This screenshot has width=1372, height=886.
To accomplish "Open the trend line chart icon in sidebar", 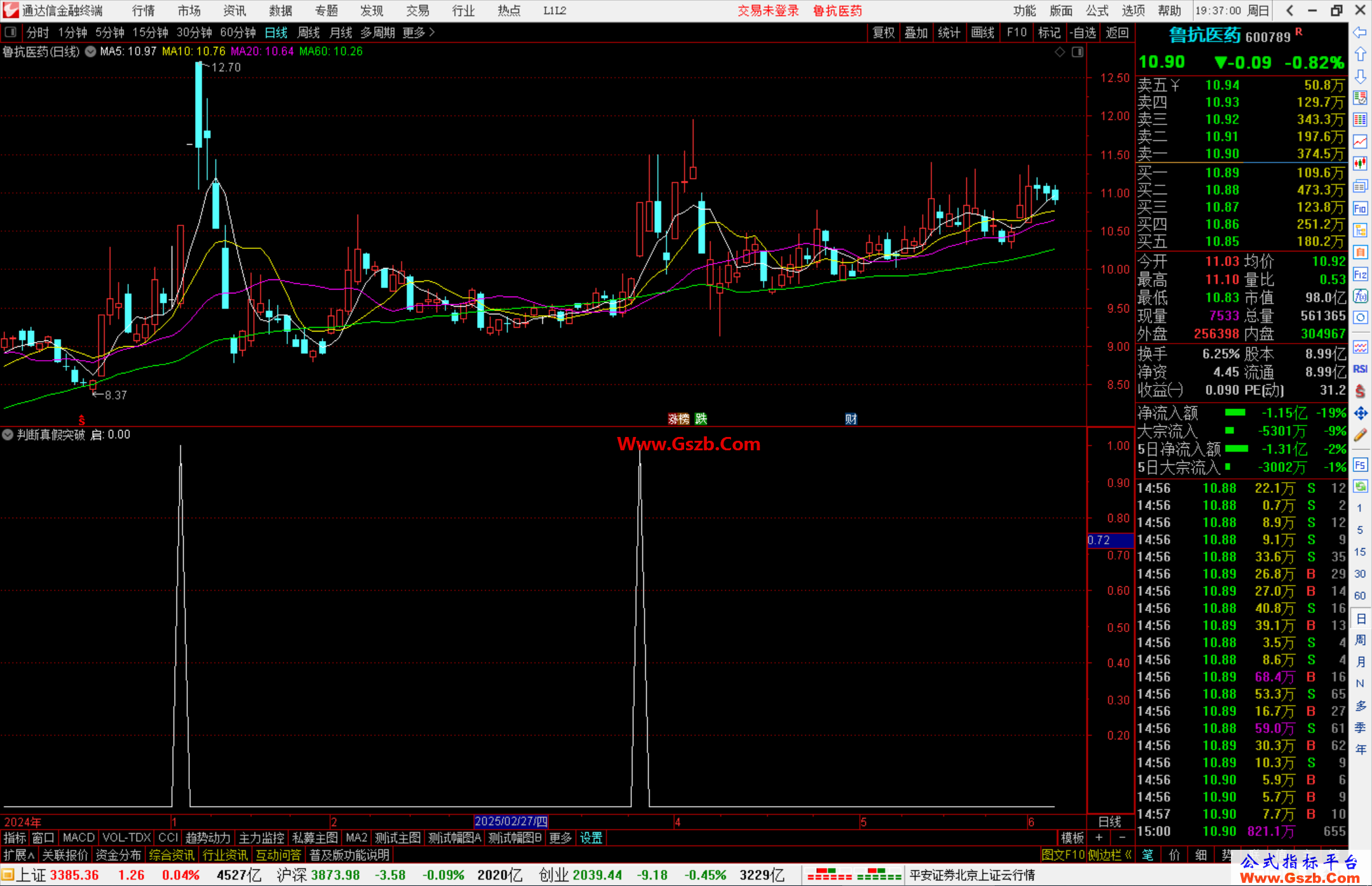I will click(x=1360, y=142).
